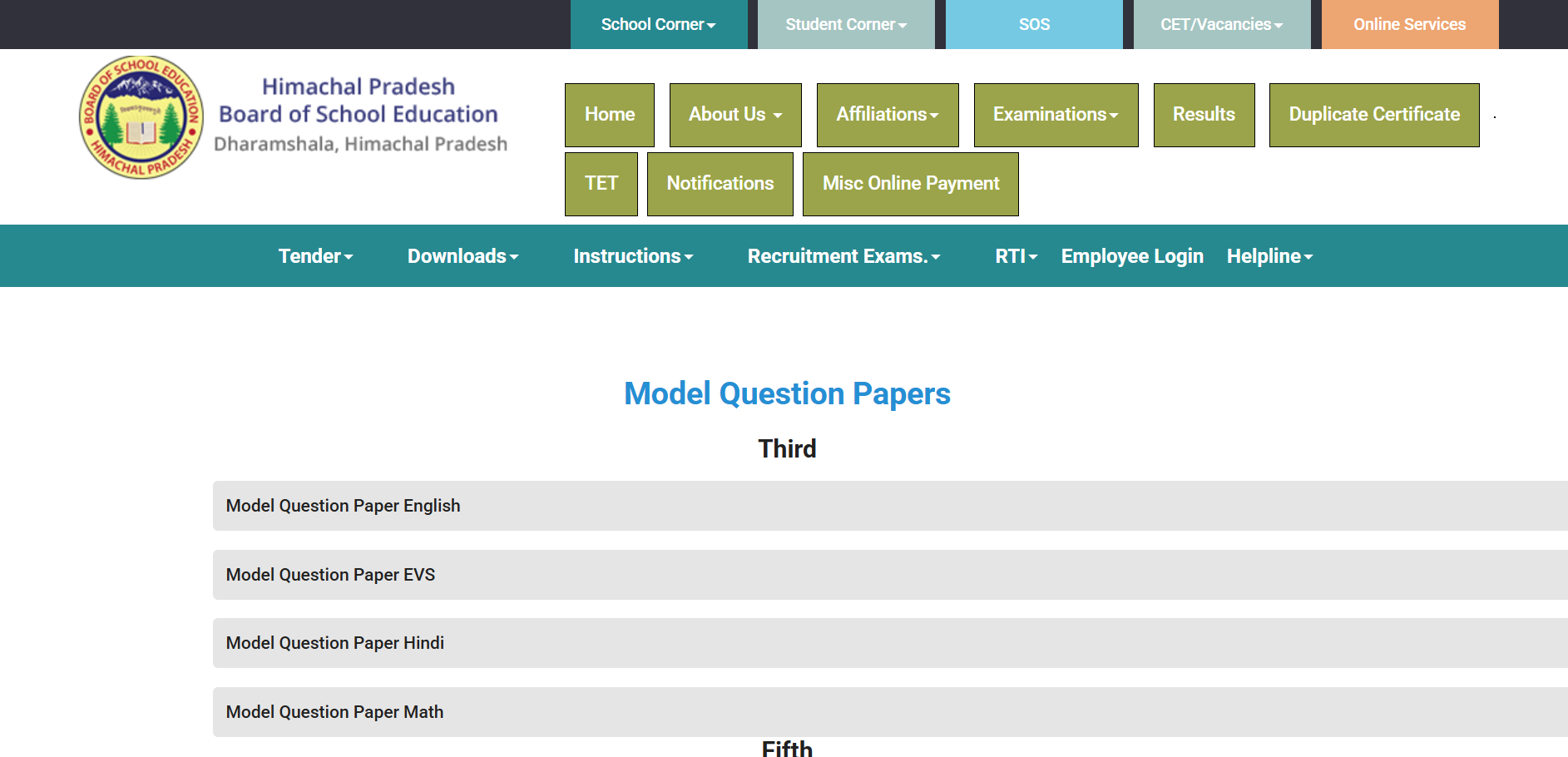Click the Model Question Papers heading
This screenshot has width=1568, height=757.
coord(787,393)
